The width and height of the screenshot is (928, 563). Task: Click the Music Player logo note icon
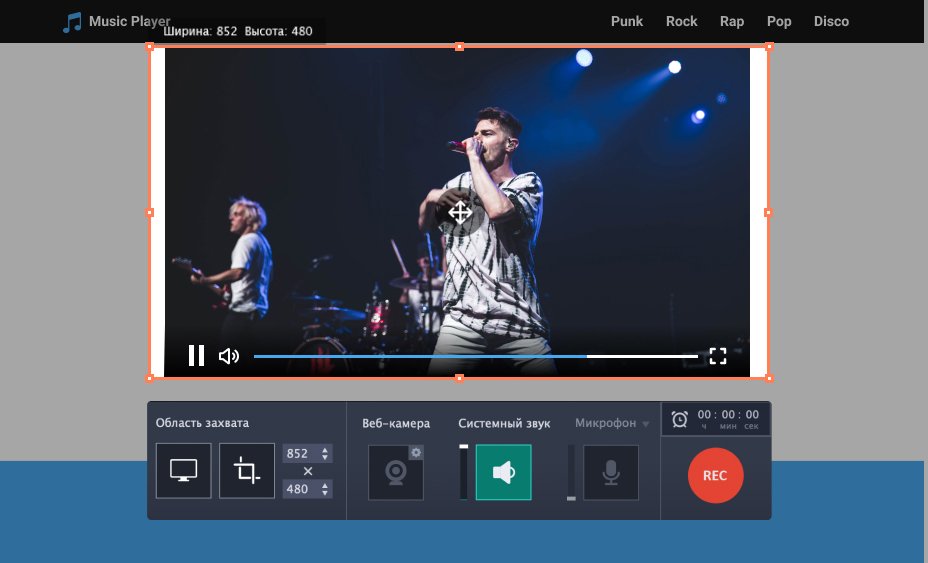(72, 22)
